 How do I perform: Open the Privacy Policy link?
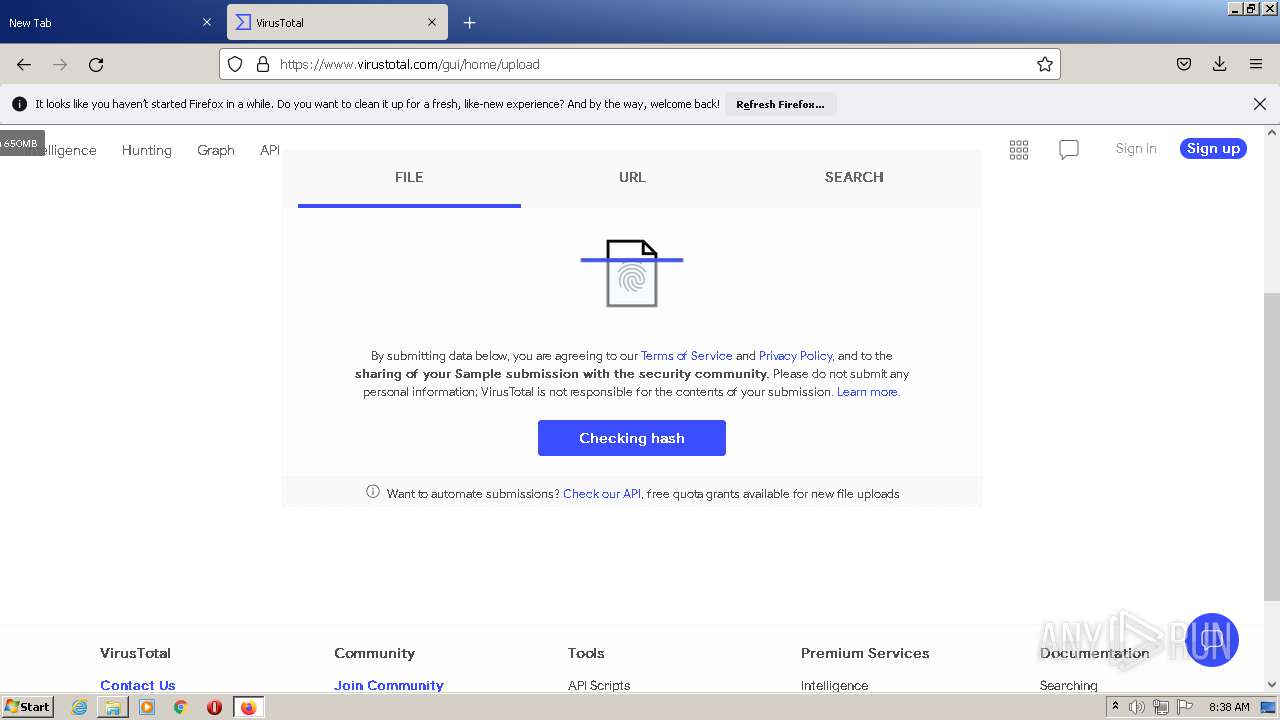[x=795, y=356]
